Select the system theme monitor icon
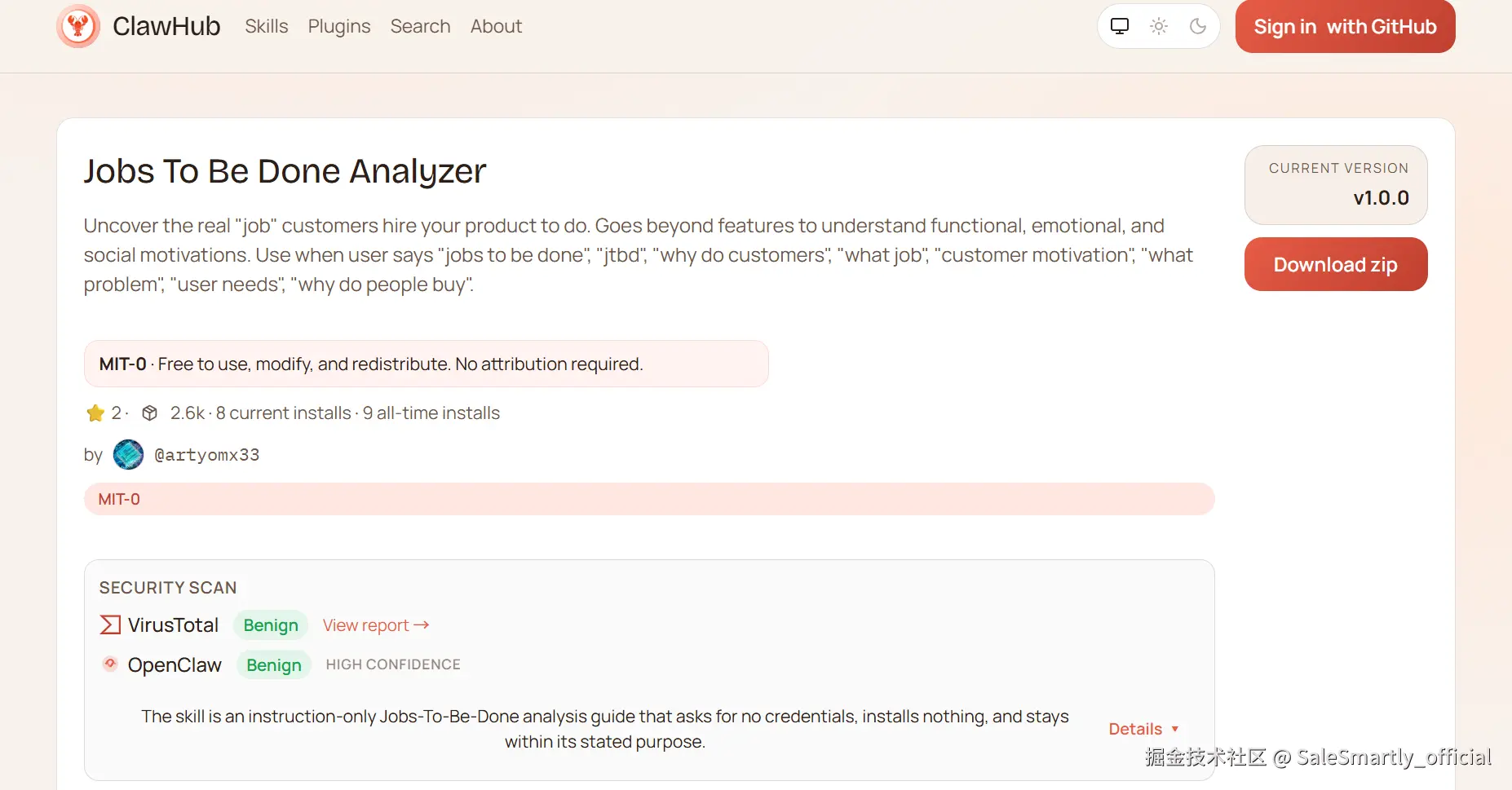Image resolution: width=1512 pixels, height=790 pixels. pyautogui.click(x=1120, y=26)
